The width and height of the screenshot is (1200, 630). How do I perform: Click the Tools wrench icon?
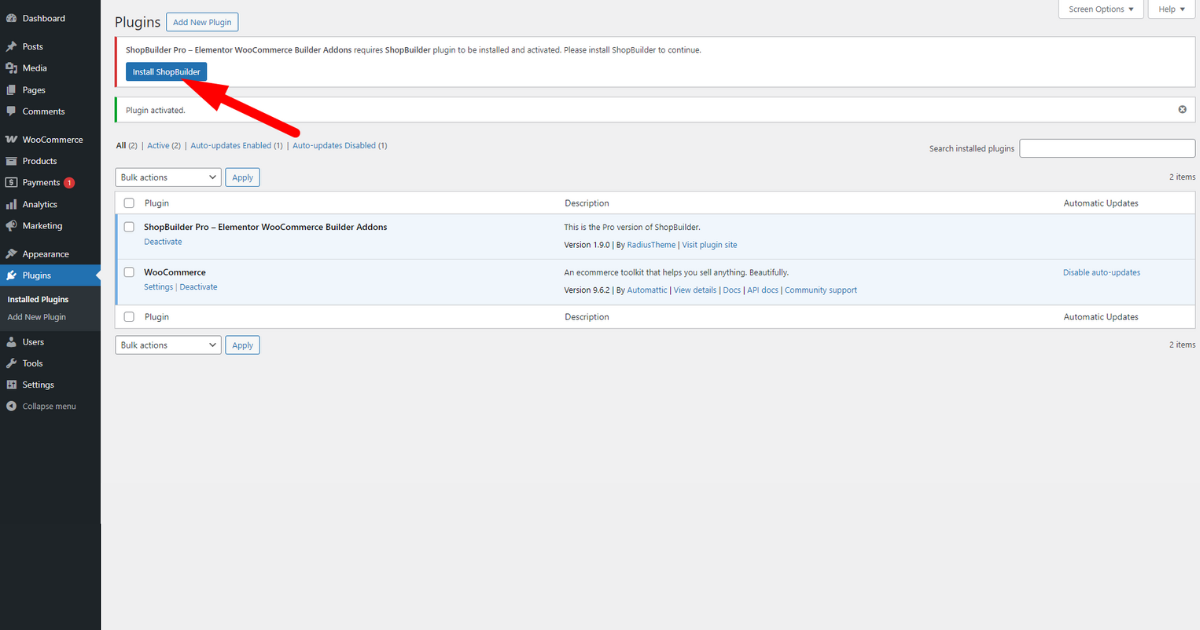pyautogui.click(x=11, y=363)
